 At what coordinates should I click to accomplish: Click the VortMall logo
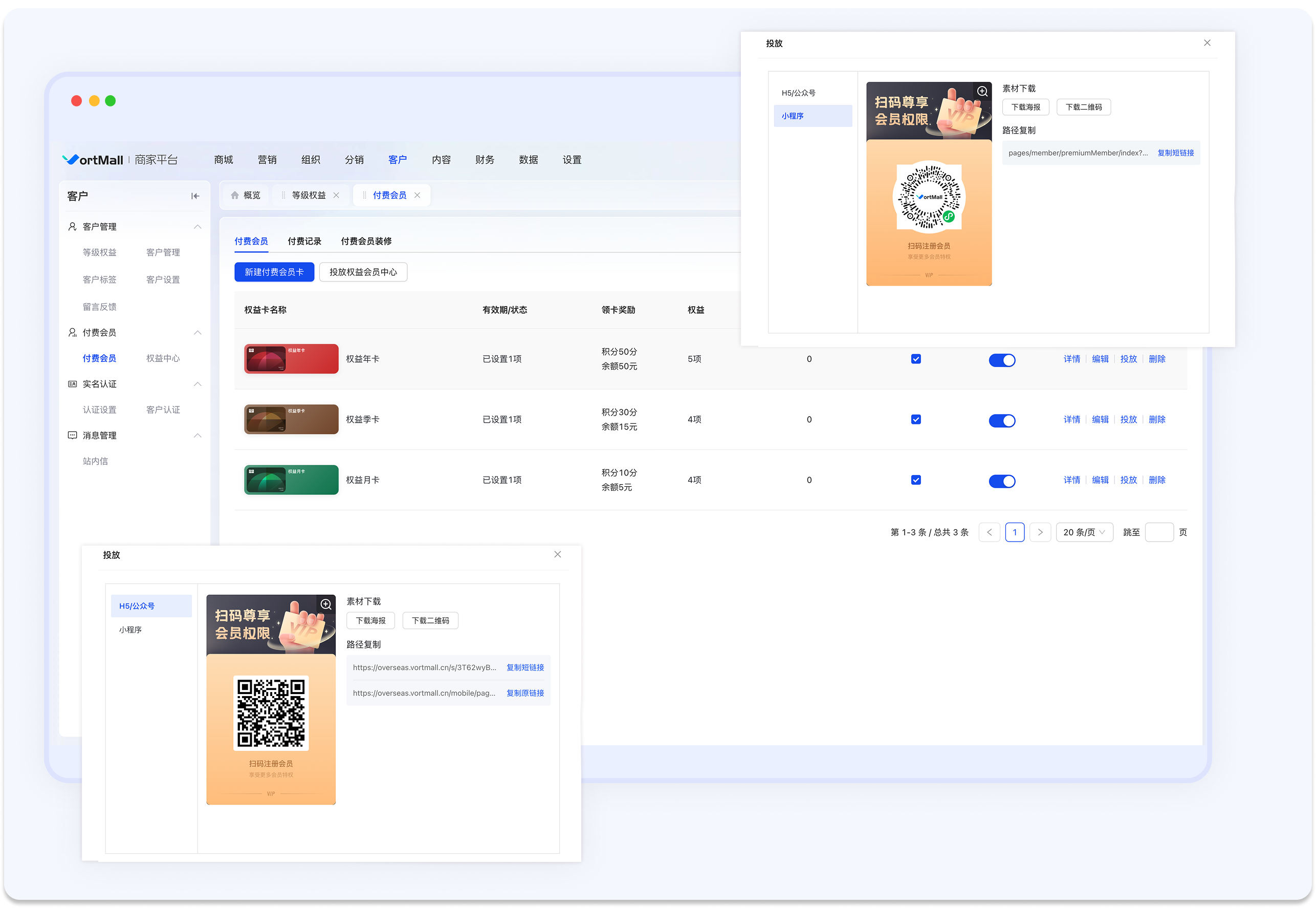point(93,160)
